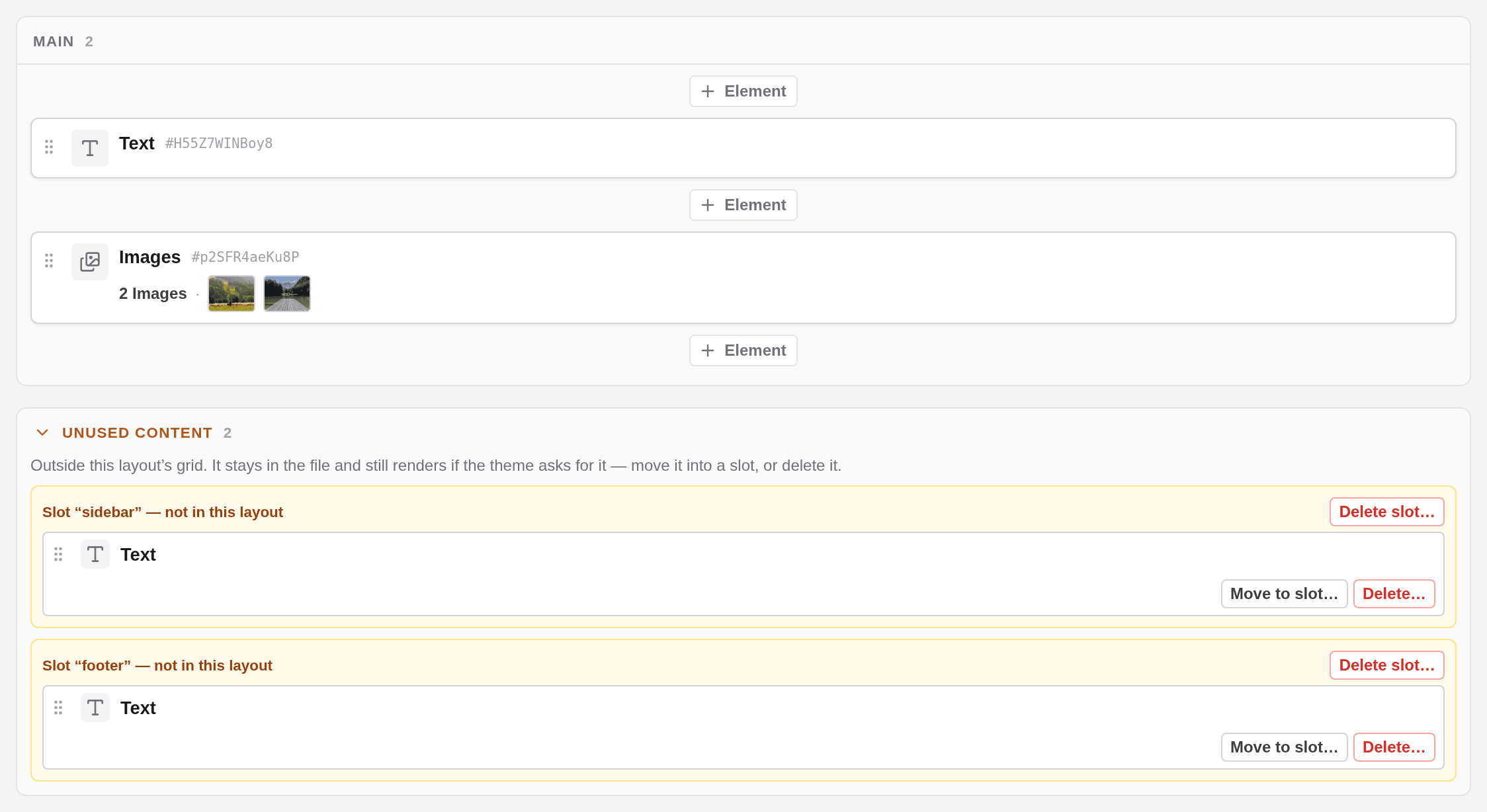Delete the footer slot
Image resolution: width=1487 pixels, height=812 pixels.
coord(1387,665)
